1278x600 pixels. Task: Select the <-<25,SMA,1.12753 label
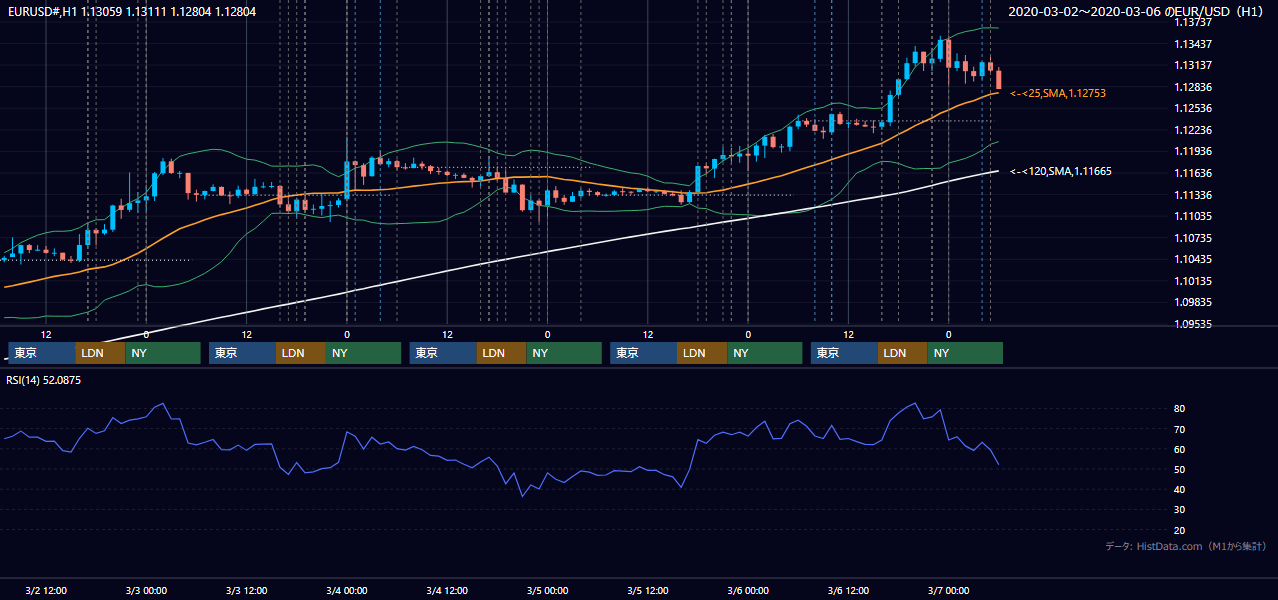coord(1058,93)
